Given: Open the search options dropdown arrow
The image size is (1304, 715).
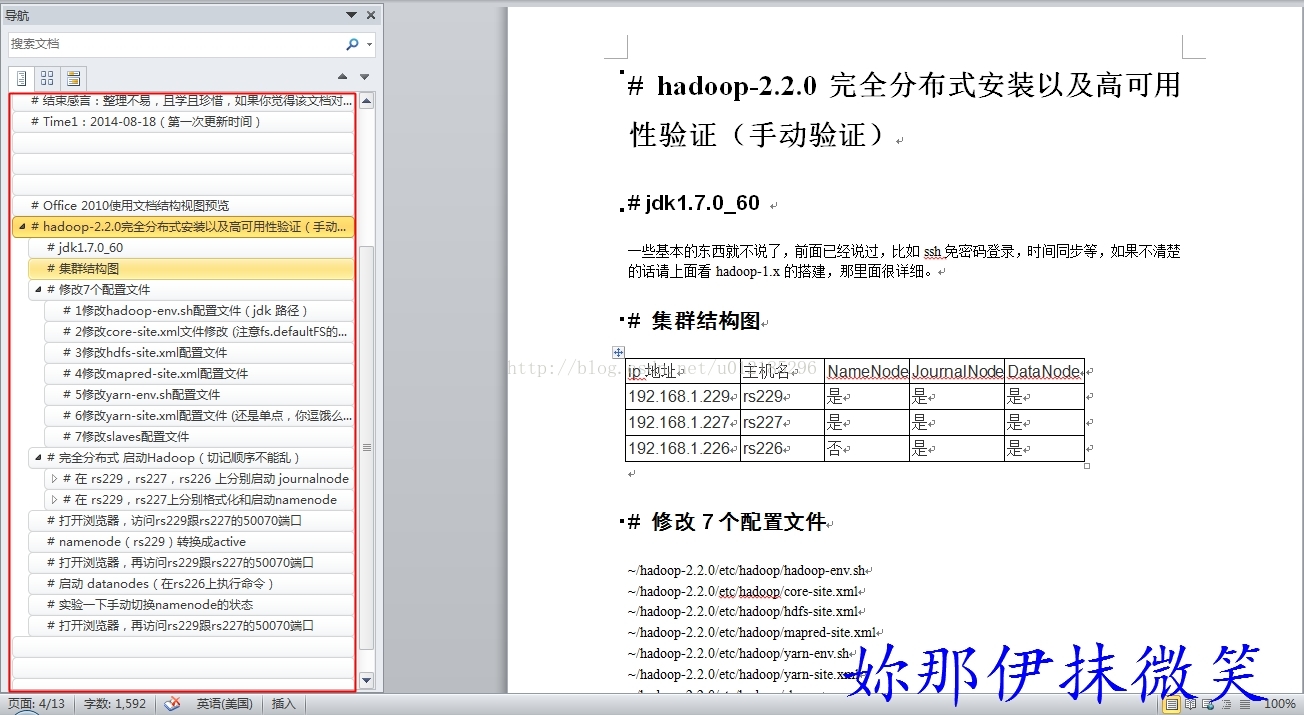Looking at the screenshot, I should (369, 45).
